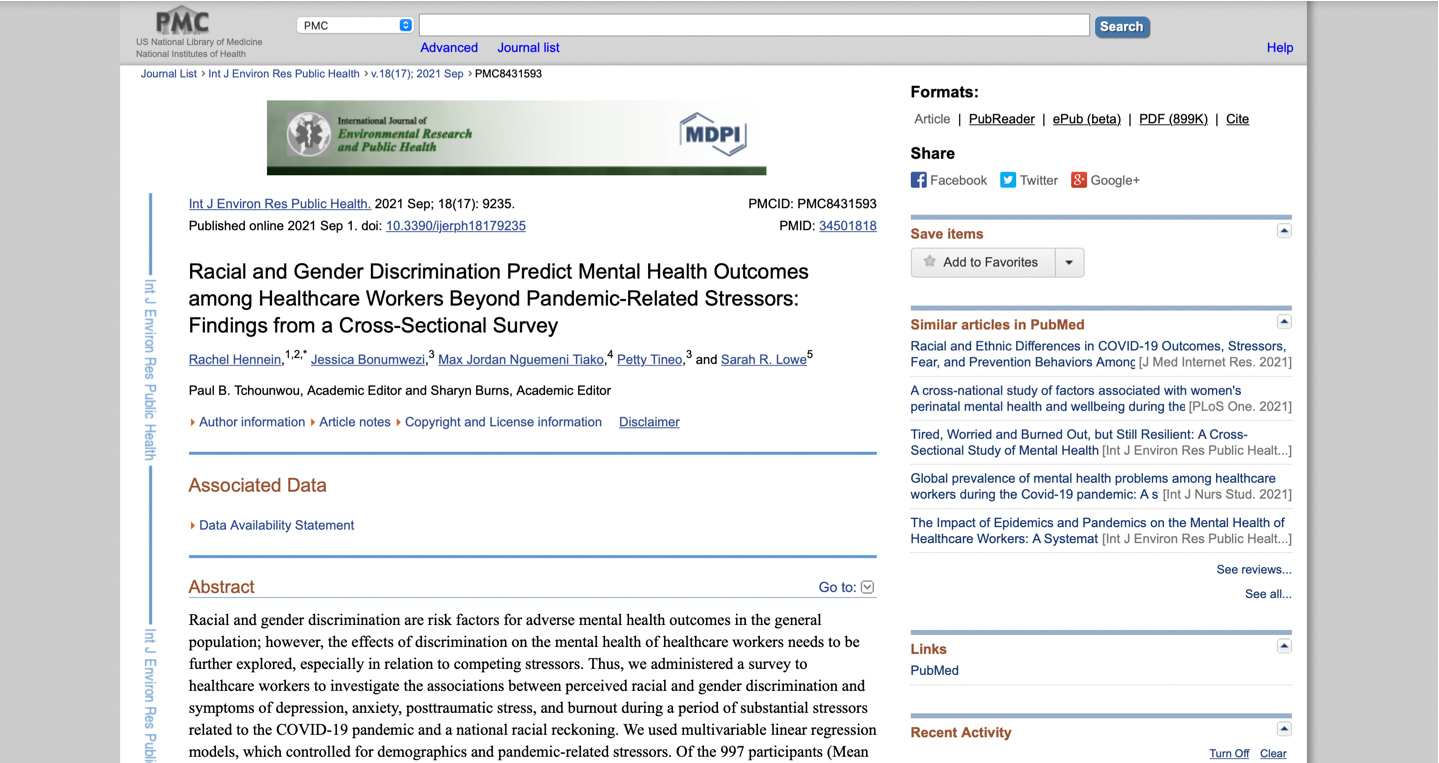The width and height of the screenshot is (1439, 763).
Task: Clear recent activity
Action: (1273, 754)
